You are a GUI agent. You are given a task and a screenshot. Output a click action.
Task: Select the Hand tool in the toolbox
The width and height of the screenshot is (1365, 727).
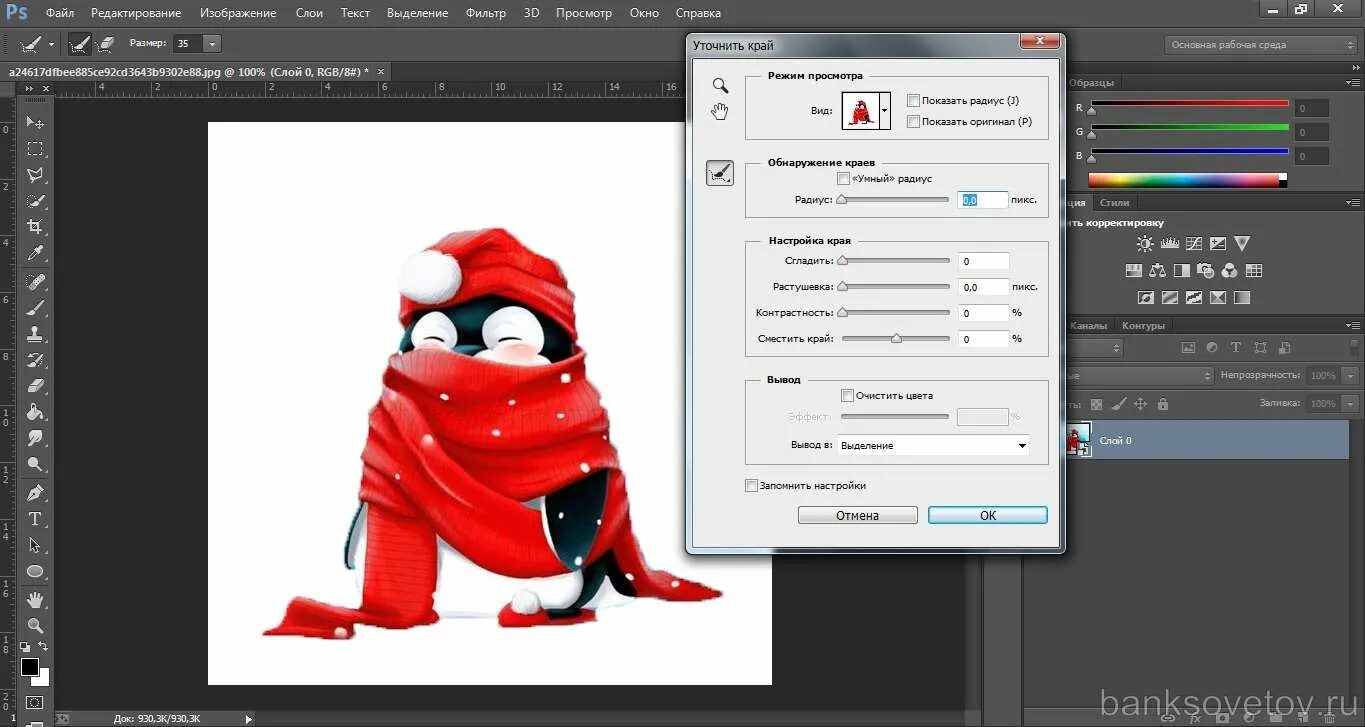coord(35,600)
